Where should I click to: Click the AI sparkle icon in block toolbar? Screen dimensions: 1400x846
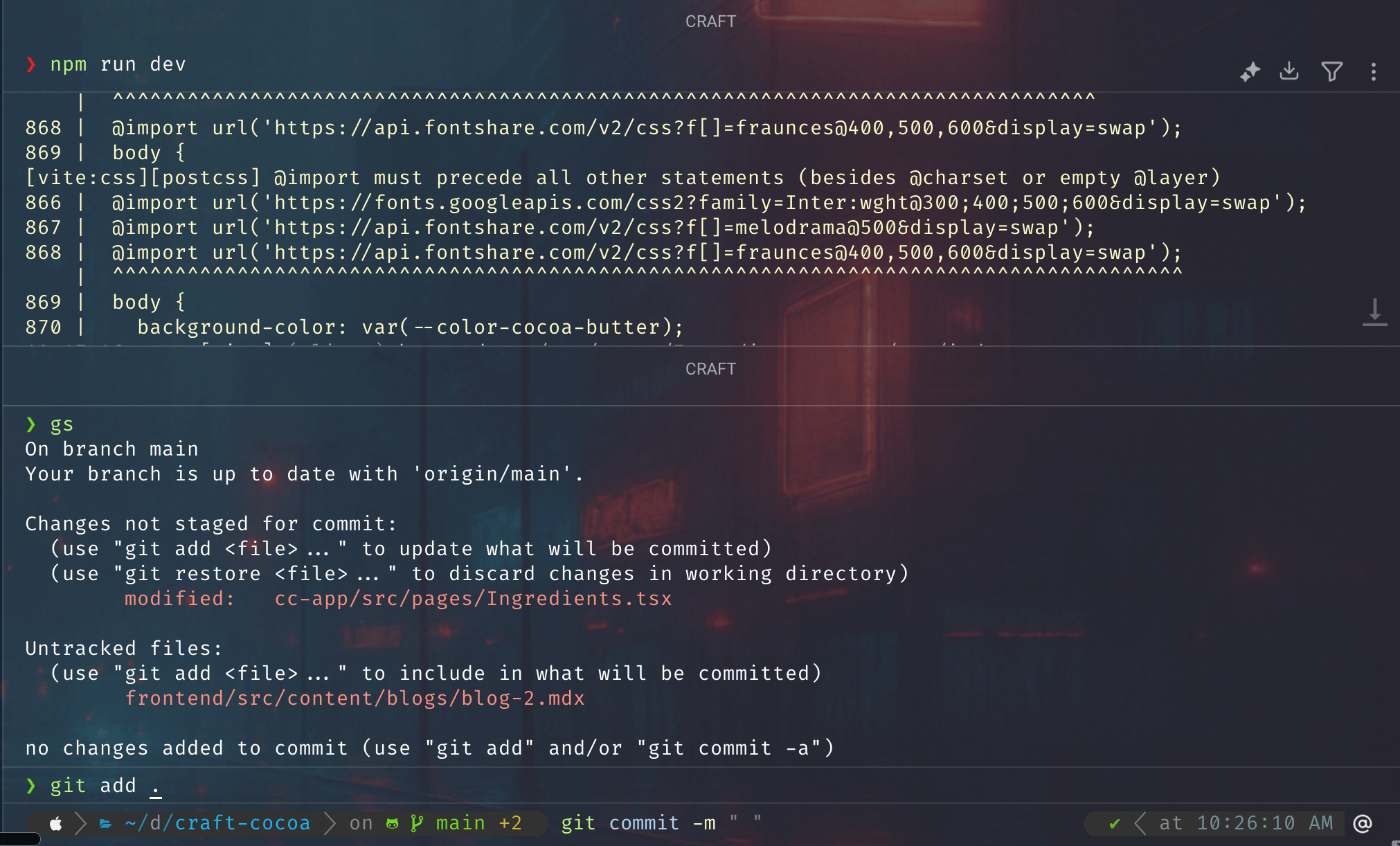pos(1250,71)
